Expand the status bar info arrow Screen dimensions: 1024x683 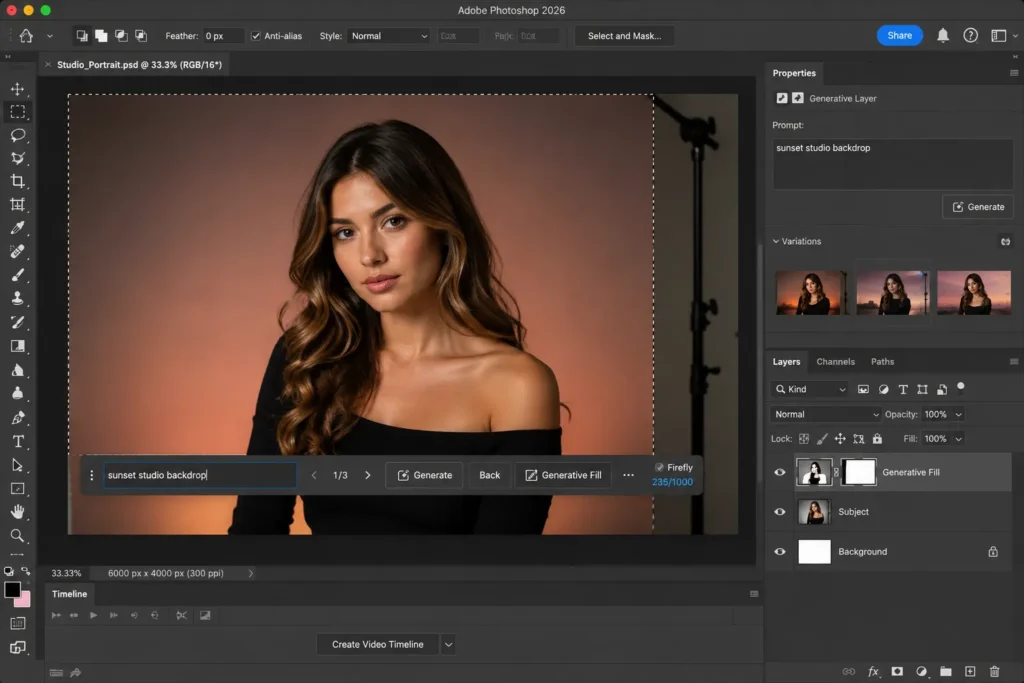click(251, 573)
